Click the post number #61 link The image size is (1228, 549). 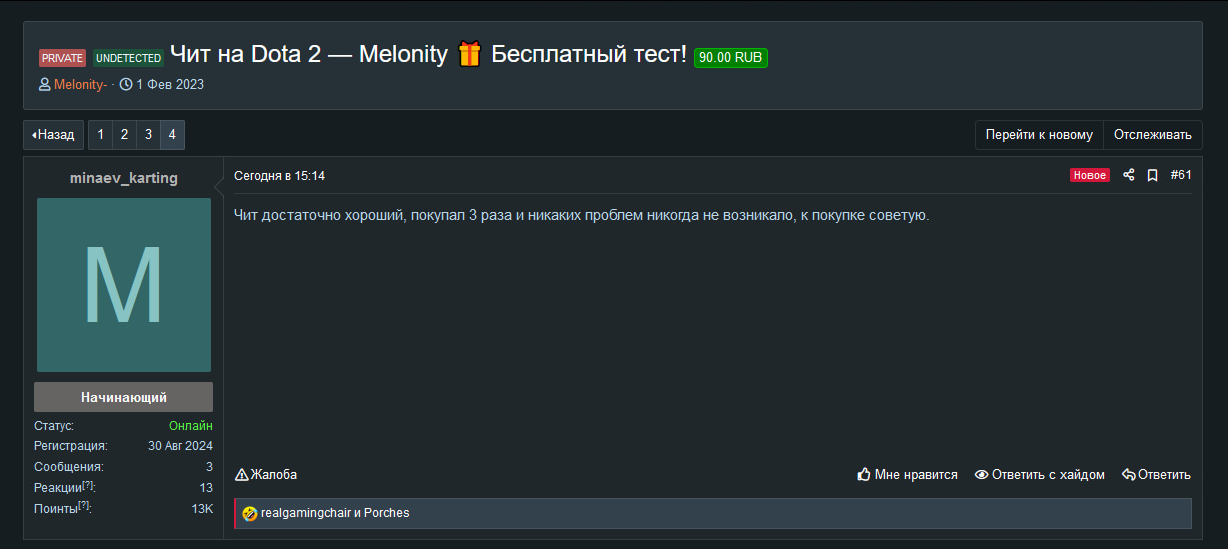pyautogui.click(x=1180, y=175)
